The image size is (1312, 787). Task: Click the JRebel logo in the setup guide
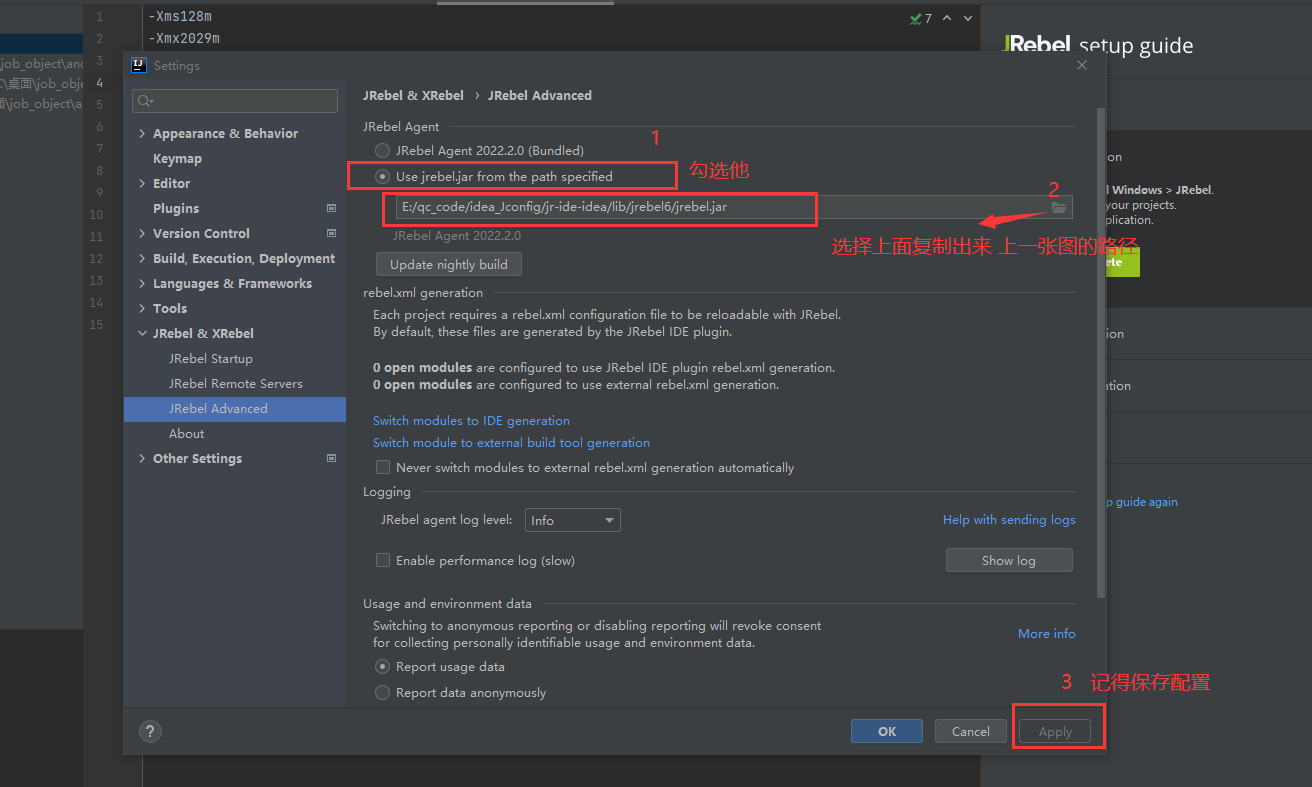point(1036,44)
